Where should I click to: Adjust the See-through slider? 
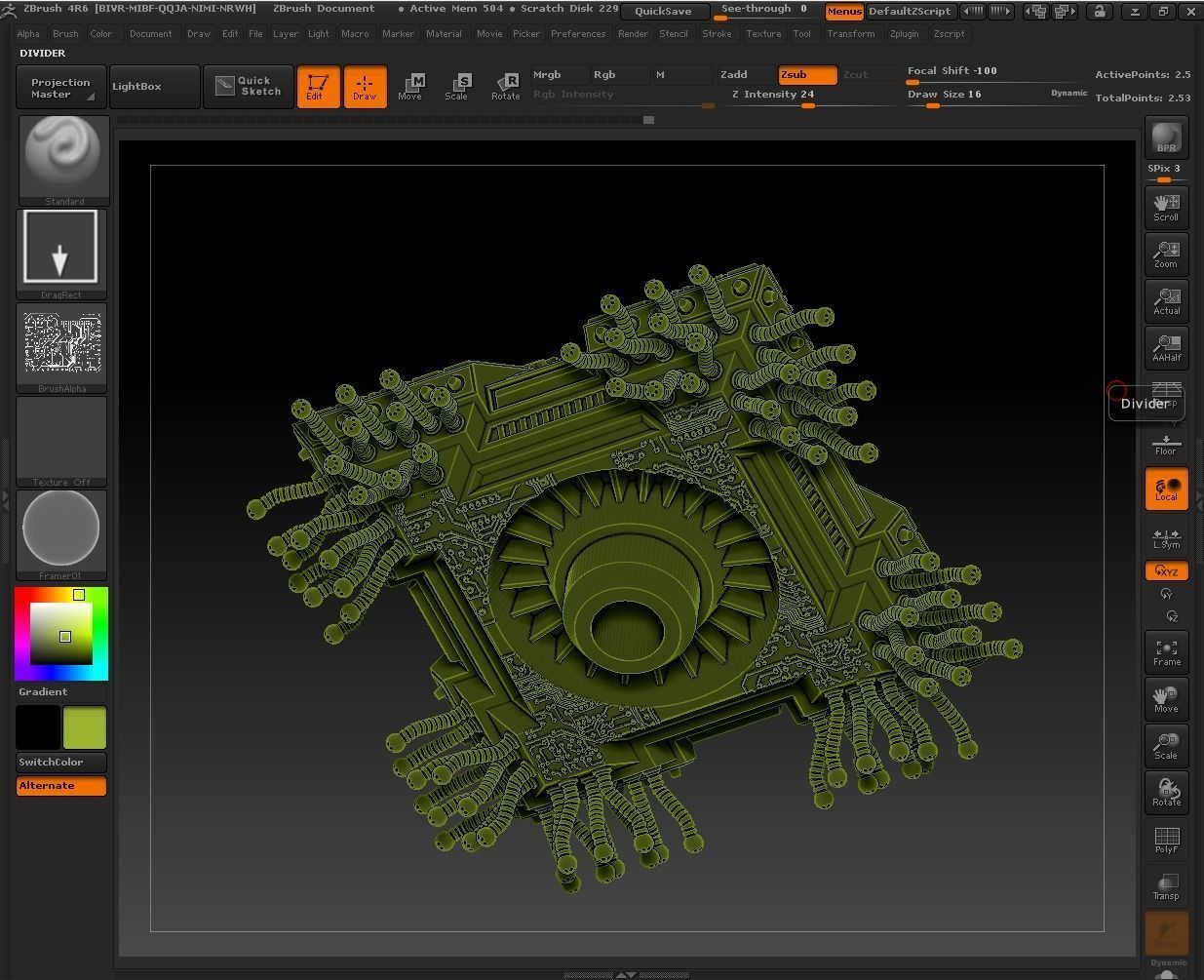pos(766,11)
